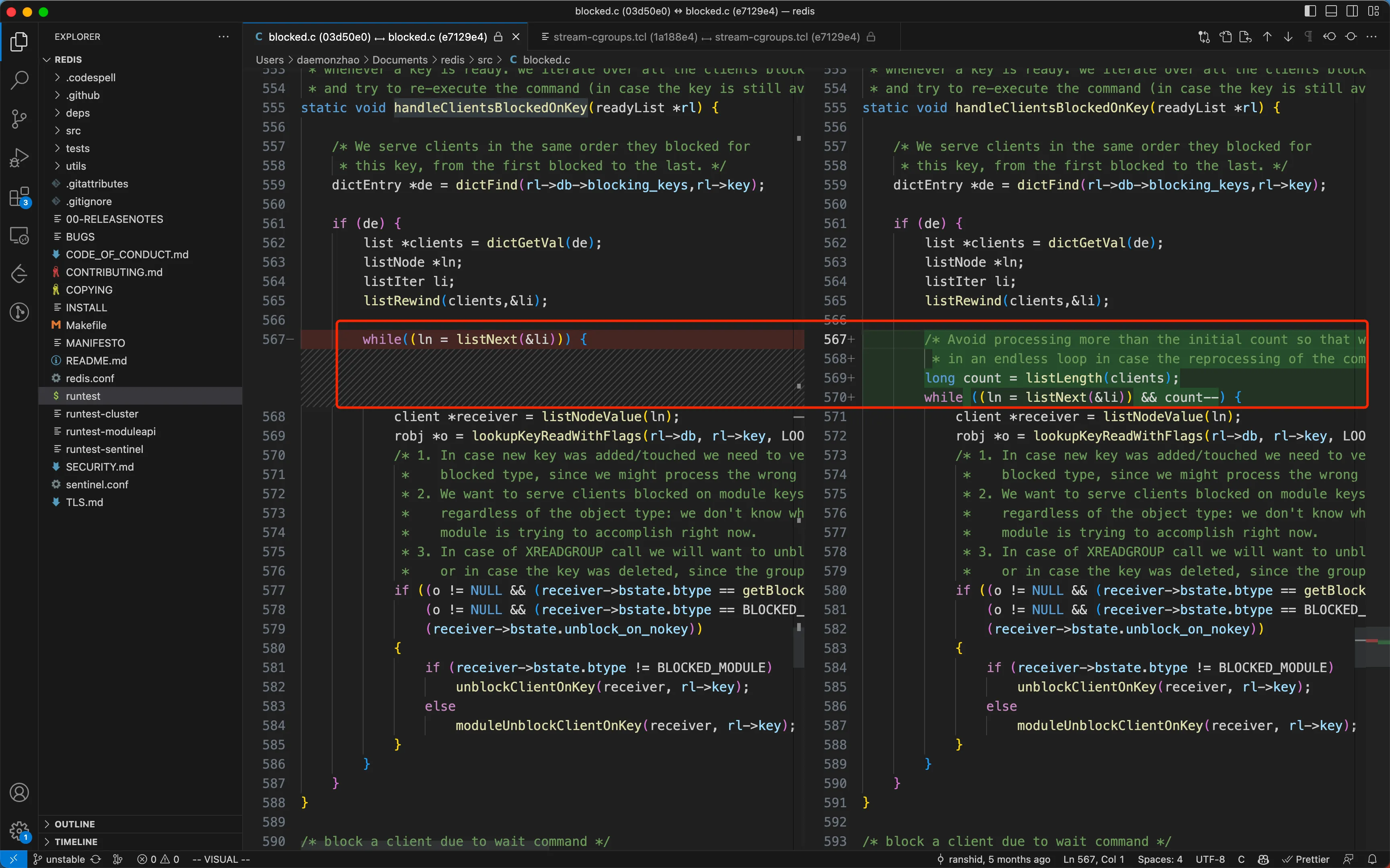
Task: Close the blocked.c diff tab
Action: coord(515,37)
